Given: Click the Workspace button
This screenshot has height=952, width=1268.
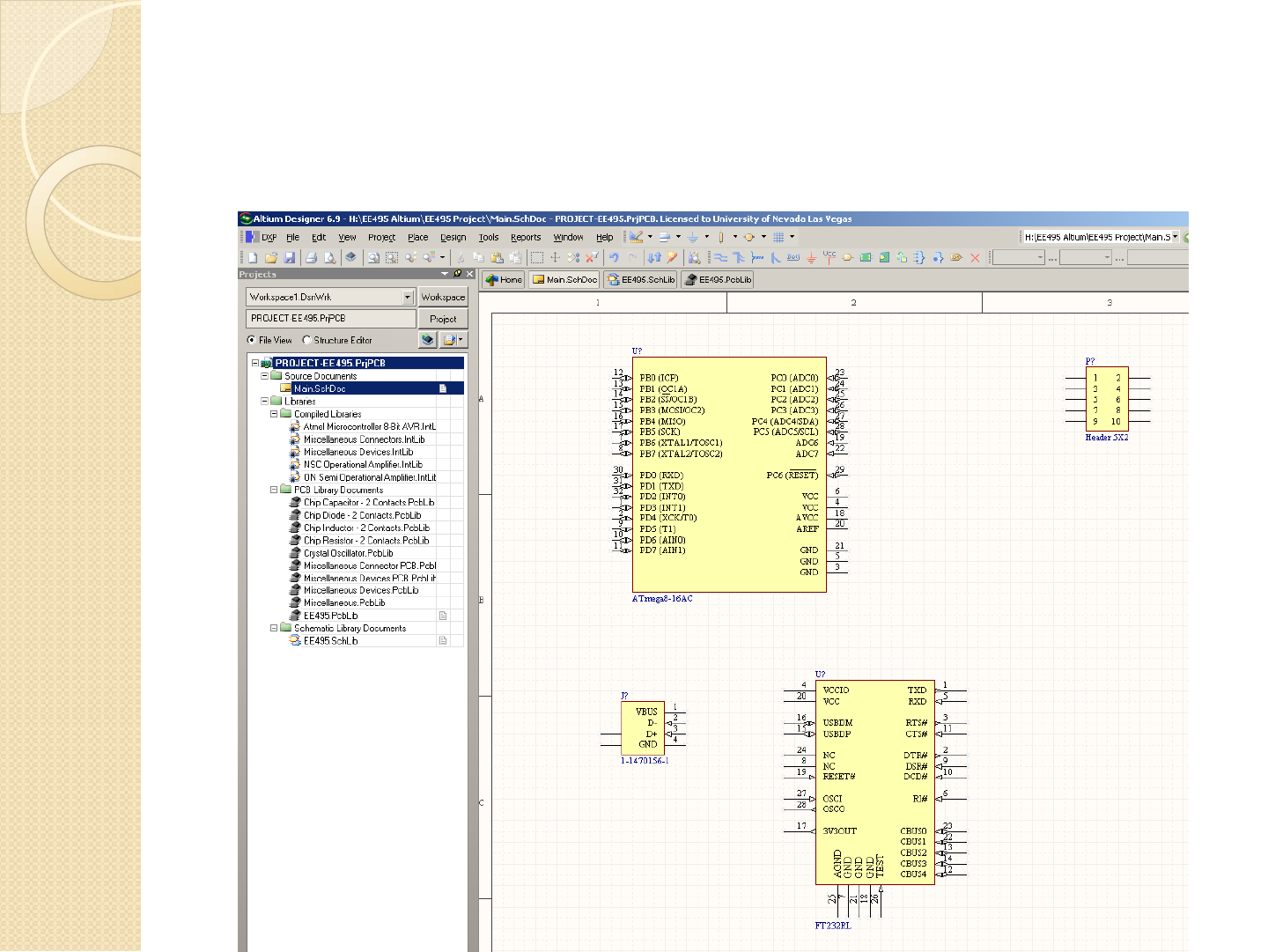Looking at the screenshot, I should pyautogui.click(x=442, y=297).
